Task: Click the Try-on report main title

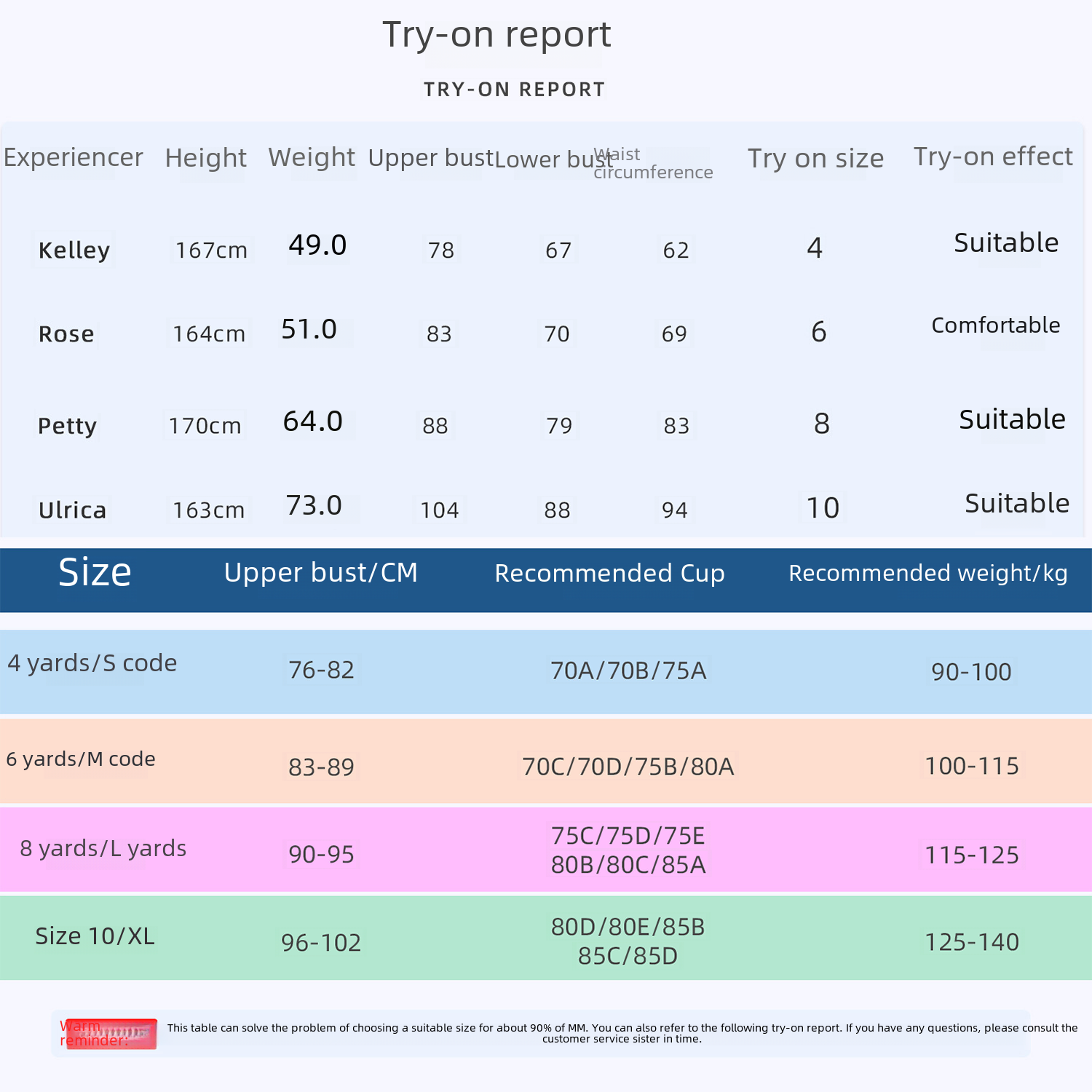Action: pyautogui.click(x=496, y=34)
